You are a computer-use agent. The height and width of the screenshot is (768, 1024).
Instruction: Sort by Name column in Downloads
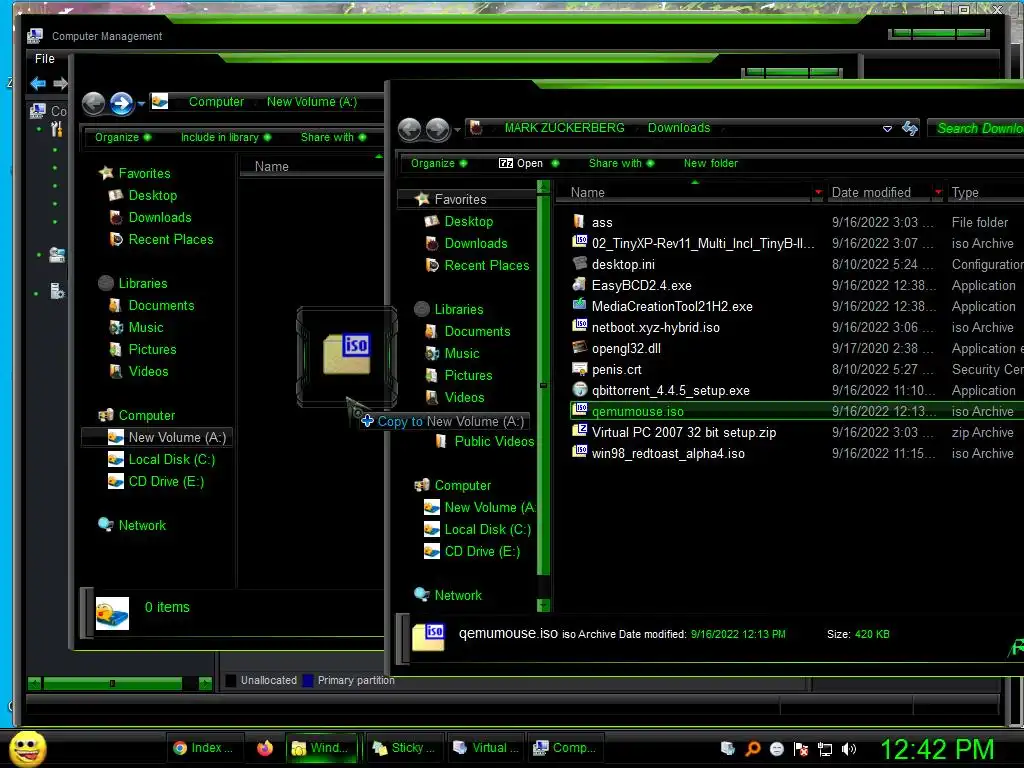pyautogui.click(x=588, y=193)
